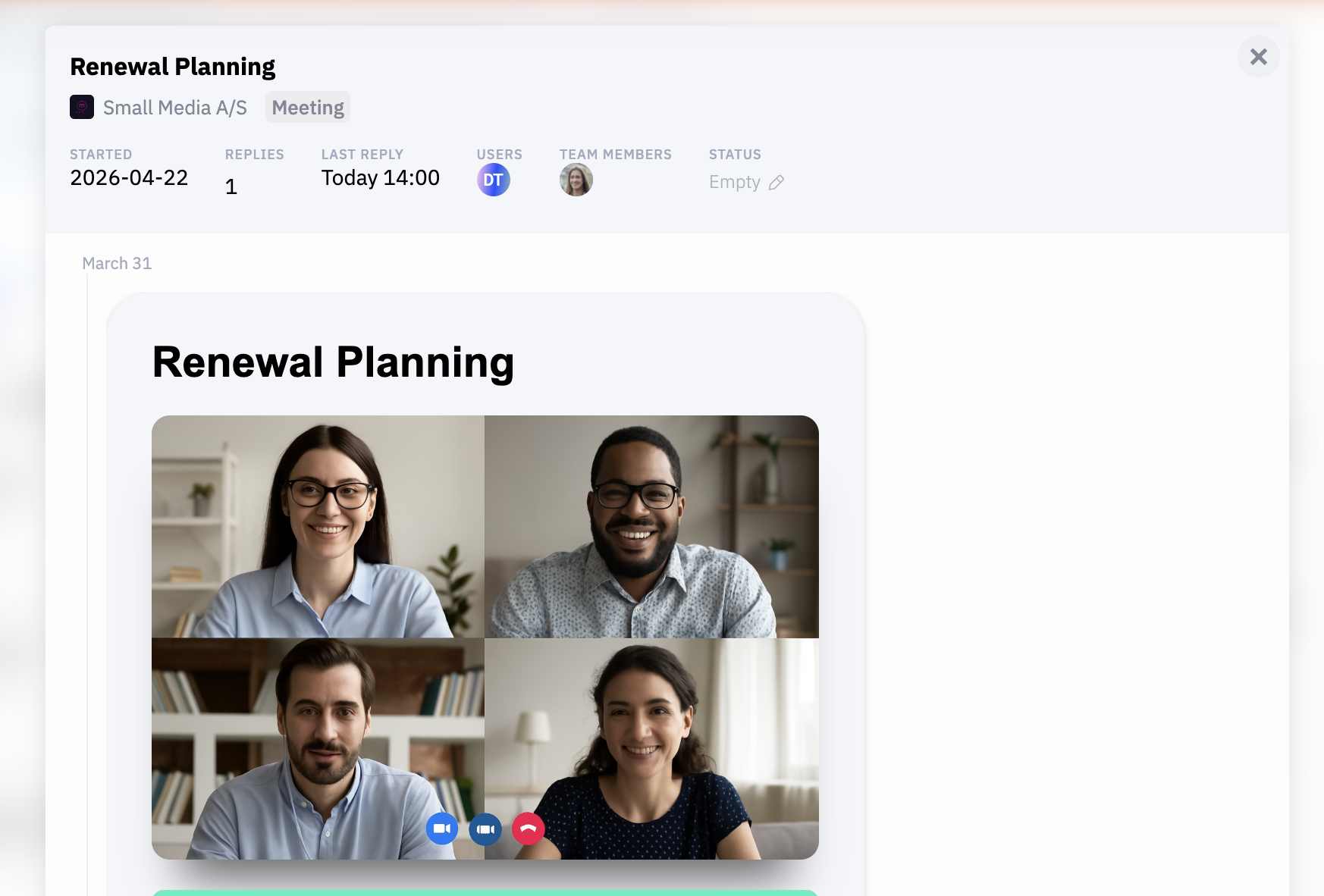Click the Renewal Planning card heading

333,362
